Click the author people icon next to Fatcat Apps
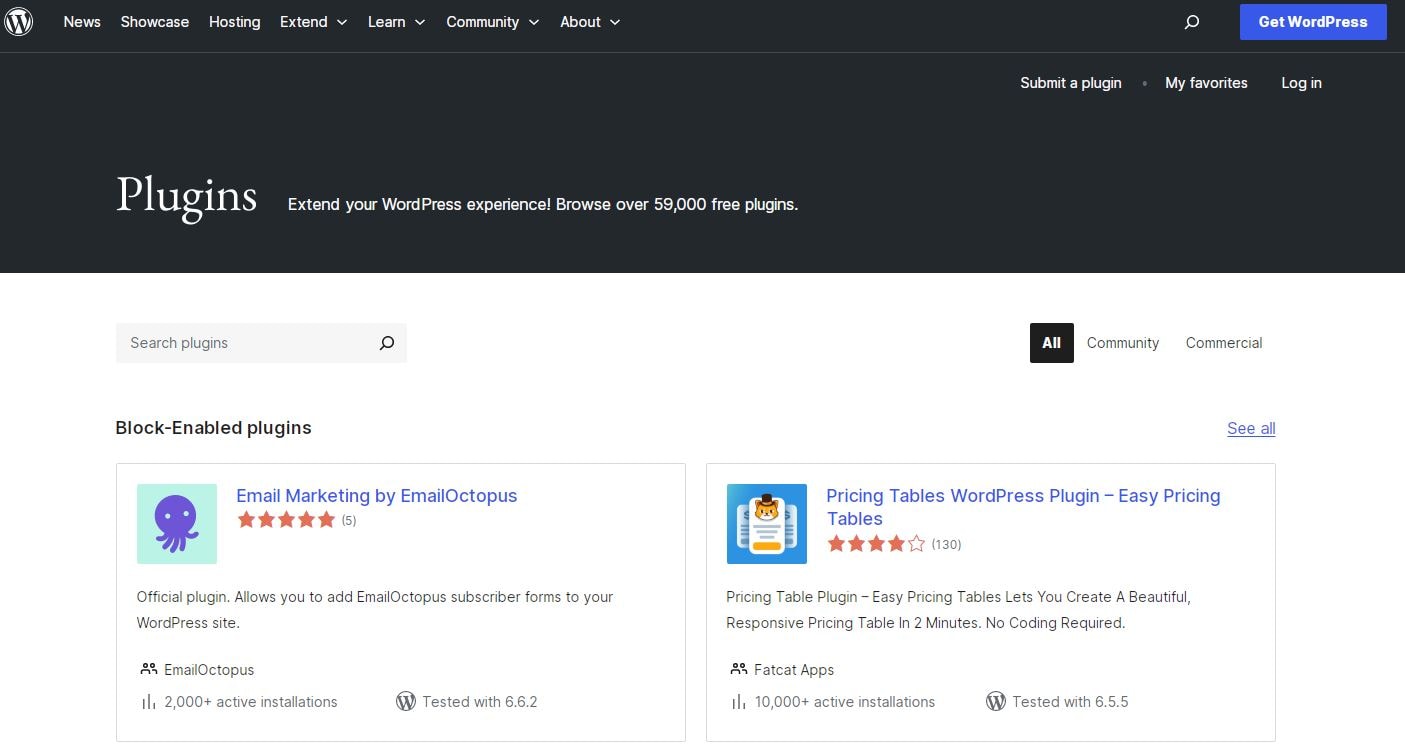The height and width of the screenshot is (753, 1405). click(x=739, y=668)
